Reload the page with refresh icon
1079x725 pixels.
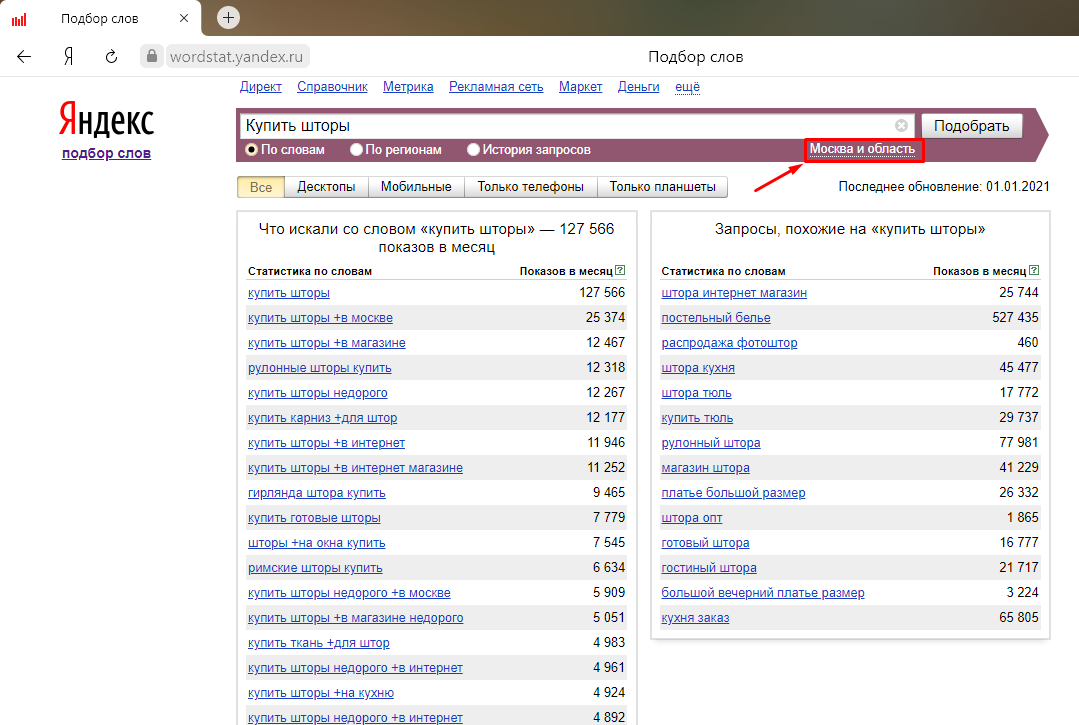point(111,56)
